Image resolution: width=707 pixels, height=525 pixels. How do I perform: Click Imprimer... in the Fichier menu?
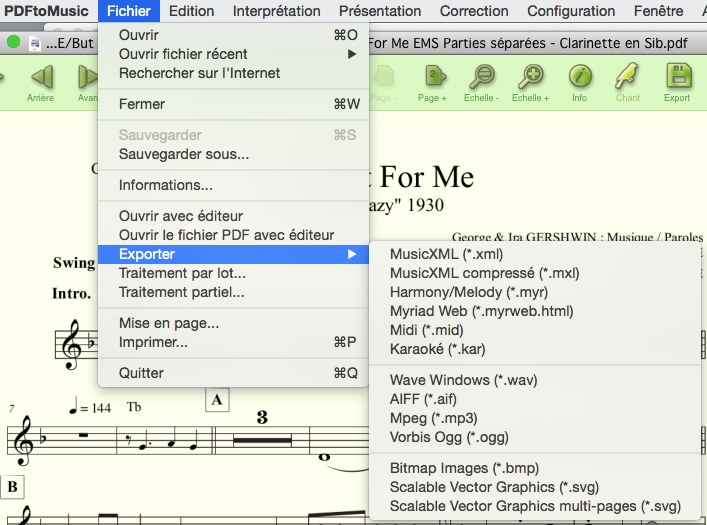coord(153,342)
